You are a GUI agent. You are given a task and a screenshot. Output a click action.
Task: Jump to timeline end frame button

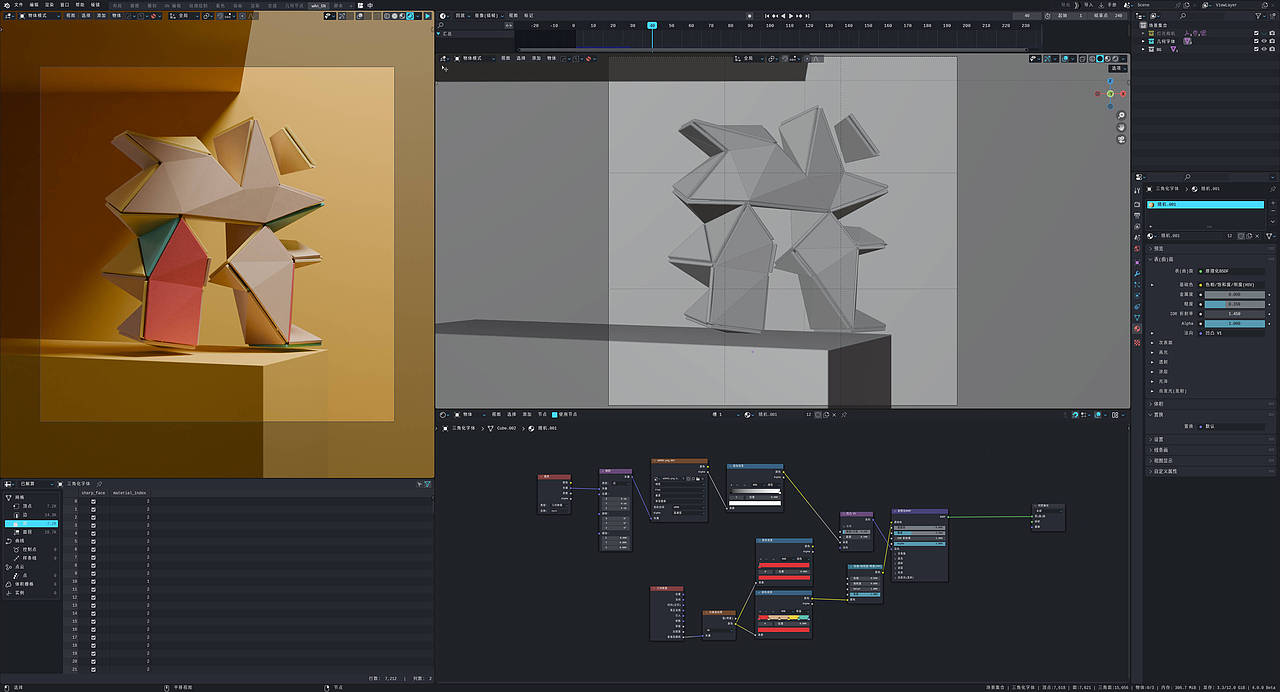tap(807, 16)
